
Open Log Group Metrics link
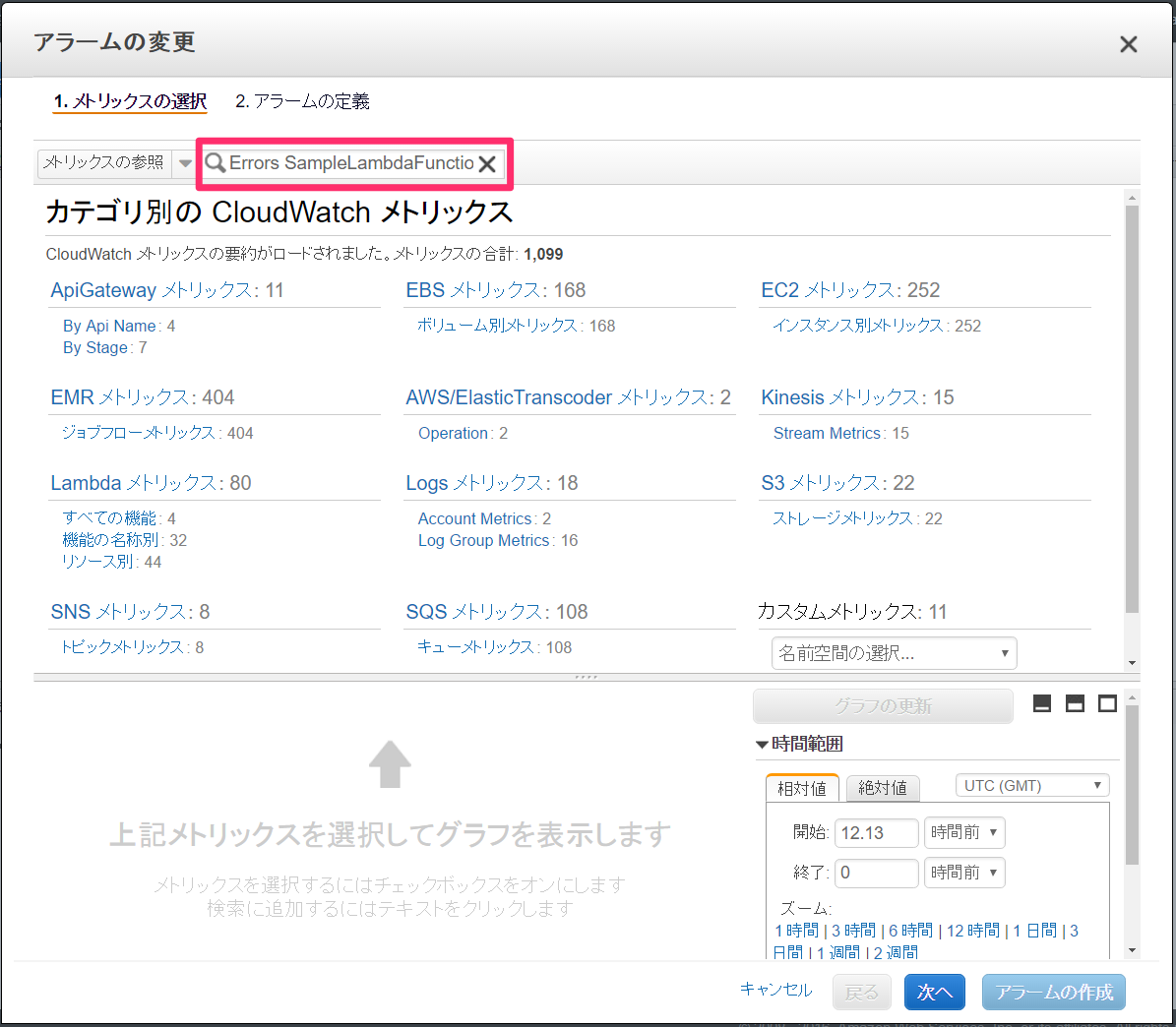(484, 540)
